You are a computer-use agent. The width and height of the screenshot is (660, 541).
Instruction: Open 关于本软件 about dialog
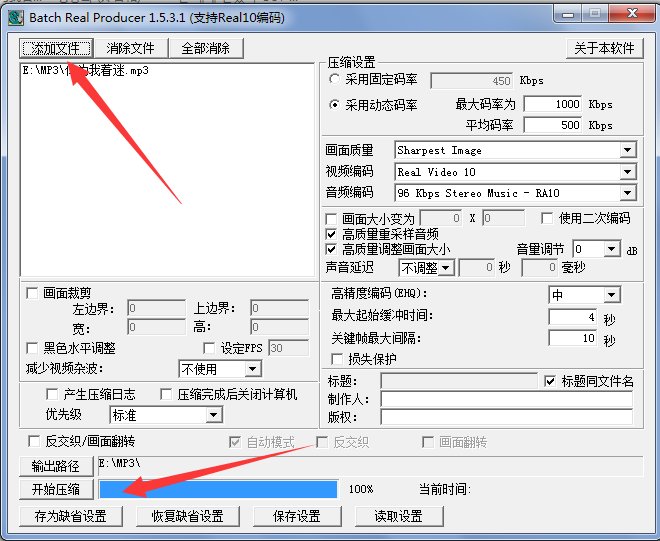tap(604, 48)
